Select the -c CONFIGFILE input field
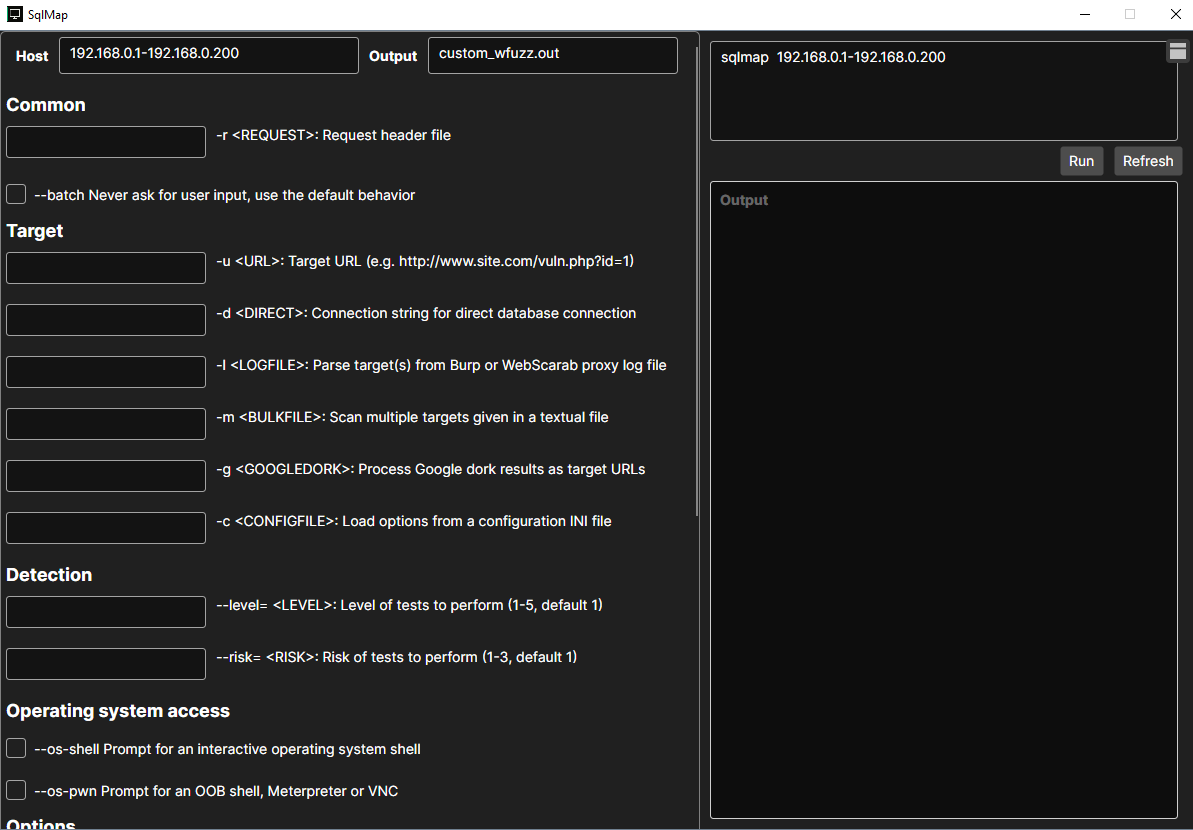 [106, 527]
